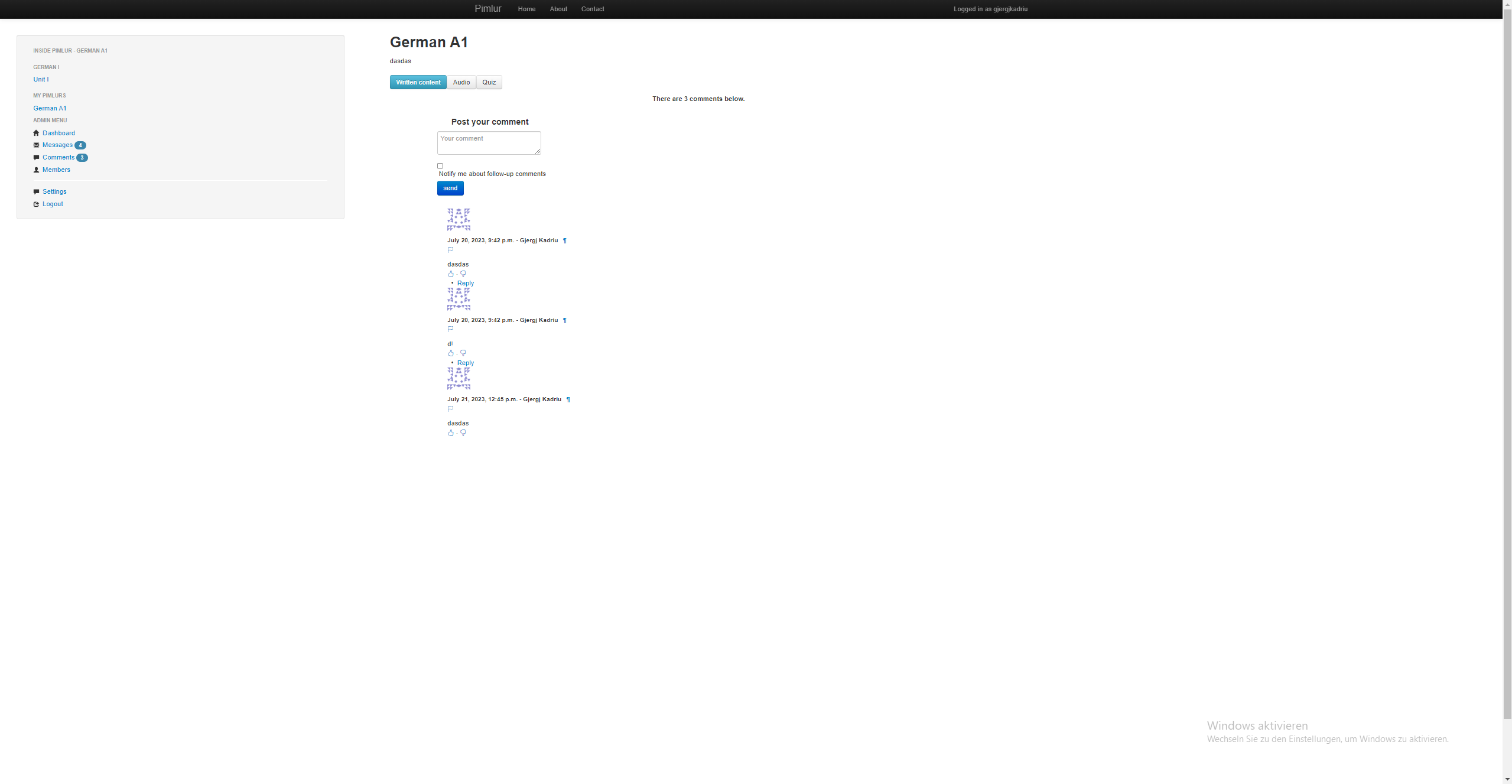Reply to the July 20 'dasdas' comment
Image resolution: width=1512 pixels, height=784 pixels.
point(466,283)
